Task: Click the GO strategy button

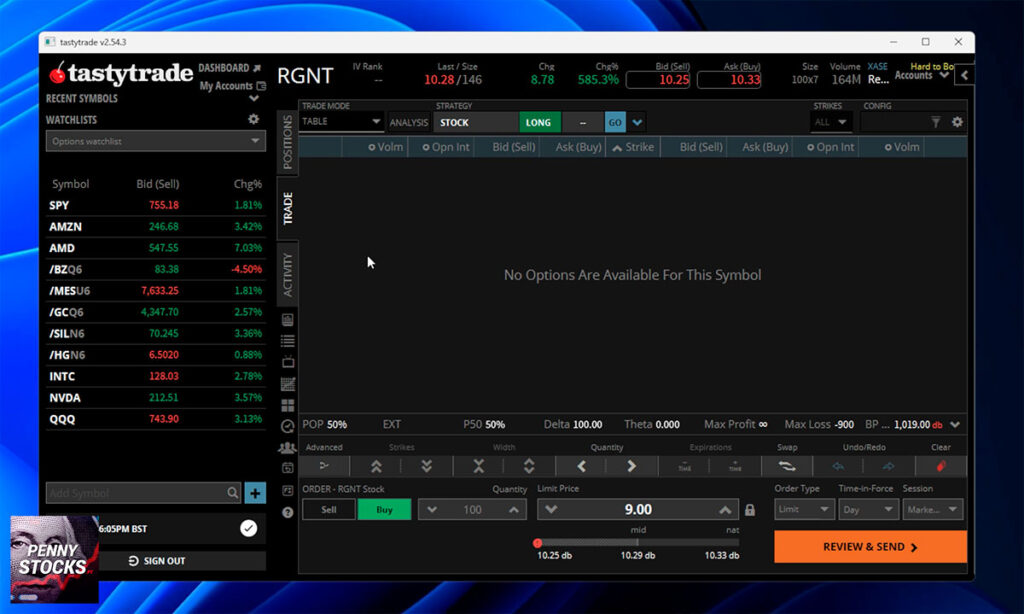Action: [x=615, y=122]
